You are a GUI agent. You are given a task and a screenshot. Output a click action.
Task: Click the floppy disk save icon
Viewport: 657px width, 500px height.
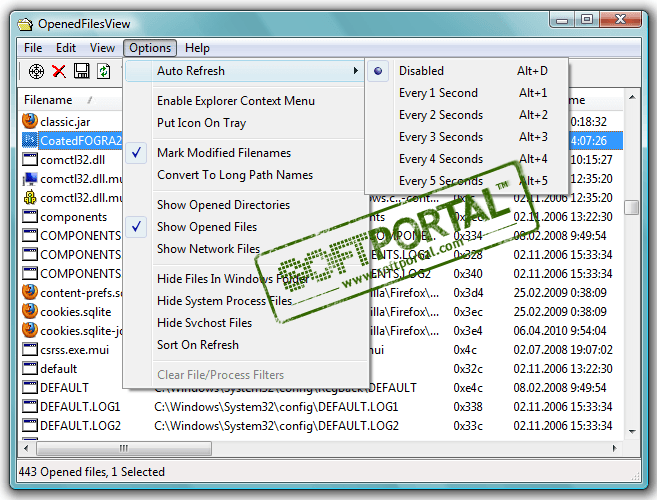[x=81, y=71]
